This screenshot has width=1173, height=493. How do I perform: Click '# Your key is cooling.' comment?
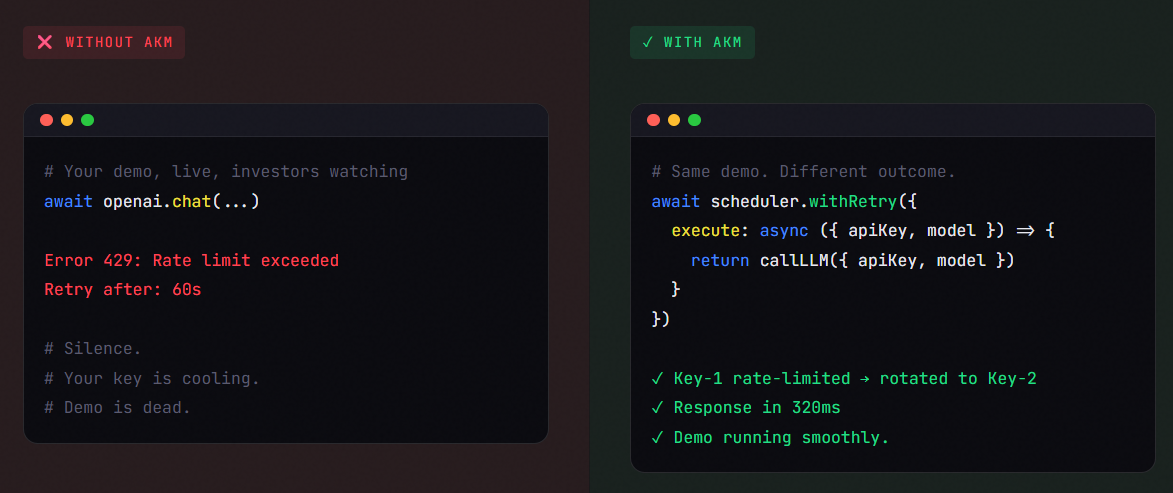(152, 379)
